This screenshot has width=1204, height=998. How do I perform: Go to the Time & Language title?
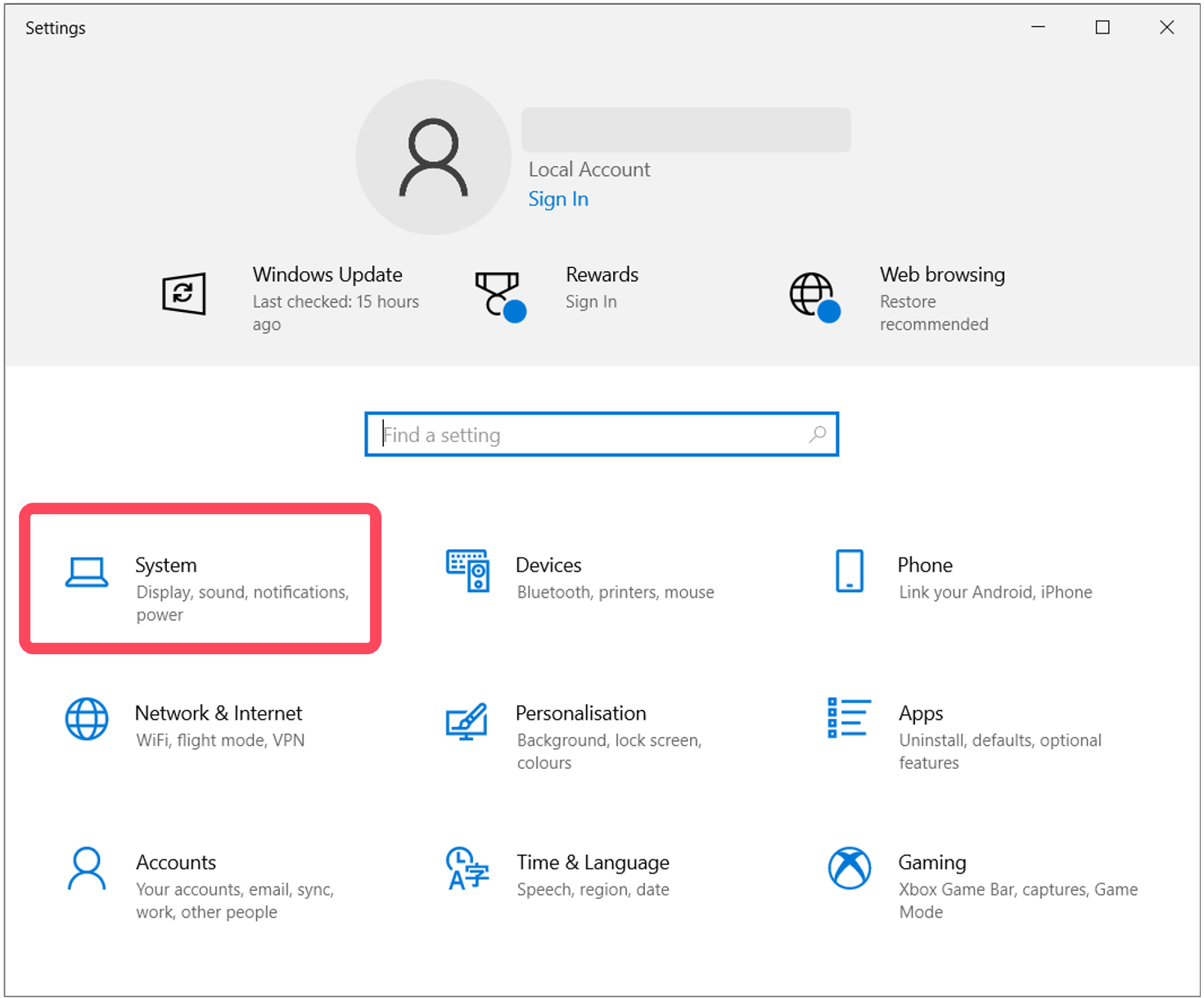point(593,863)
